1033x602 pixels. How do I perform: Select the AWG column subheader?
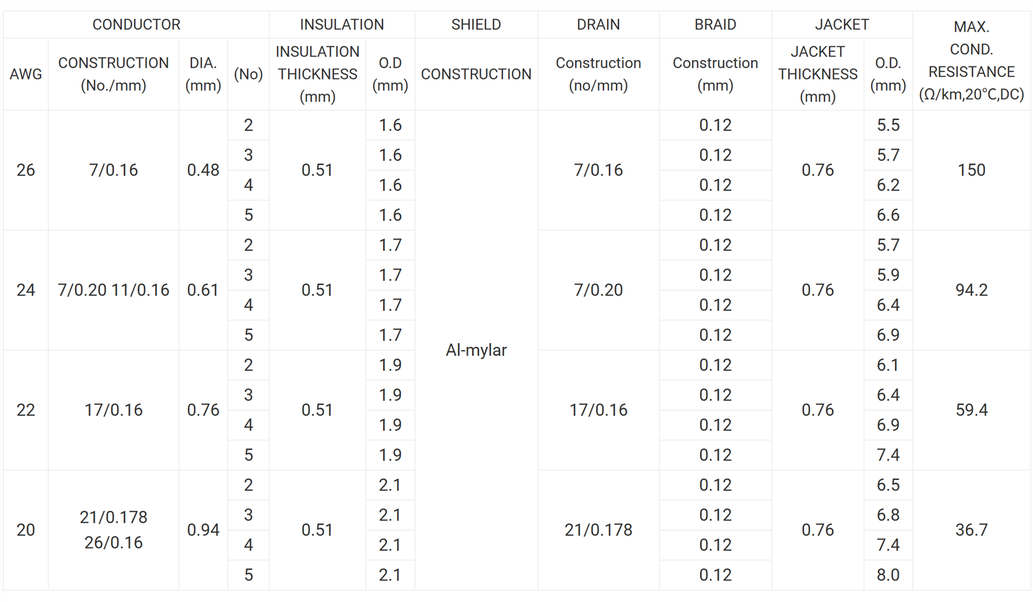click(26, 74)
